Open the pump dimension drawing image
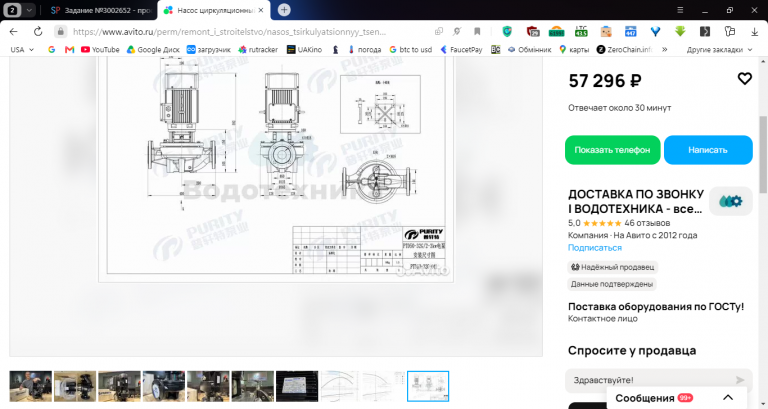768x409 pixels. click(276, 169)
